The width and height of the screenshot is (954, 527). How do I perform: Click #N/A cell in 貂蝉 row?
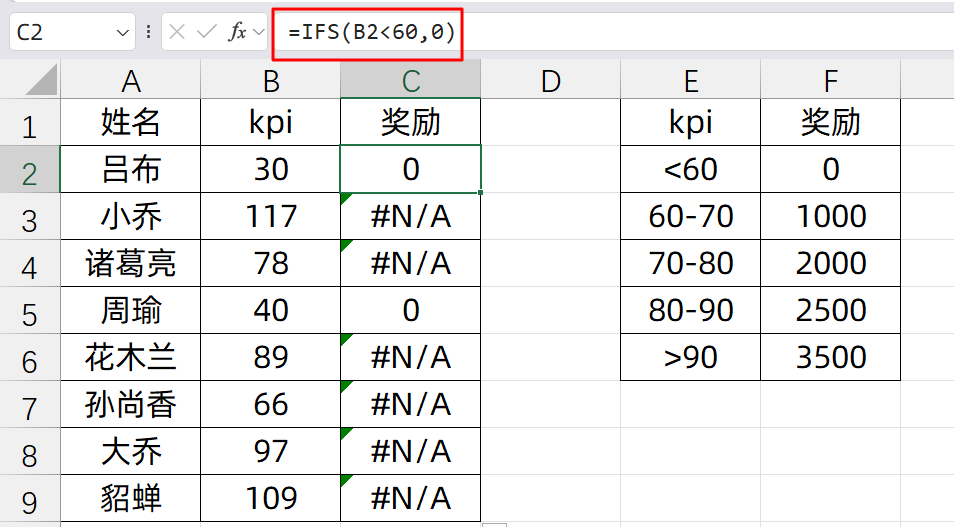coord(411,498)
